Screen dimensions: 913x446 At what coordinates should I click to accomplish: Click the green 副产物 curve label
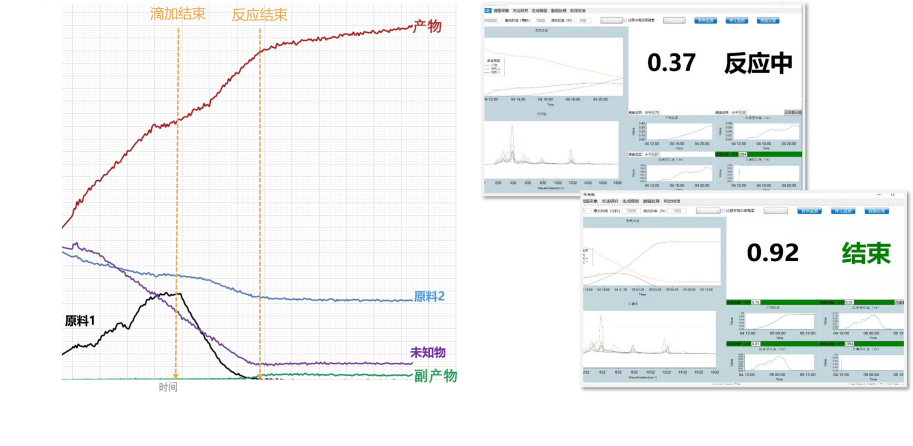(x=435, y=376)
